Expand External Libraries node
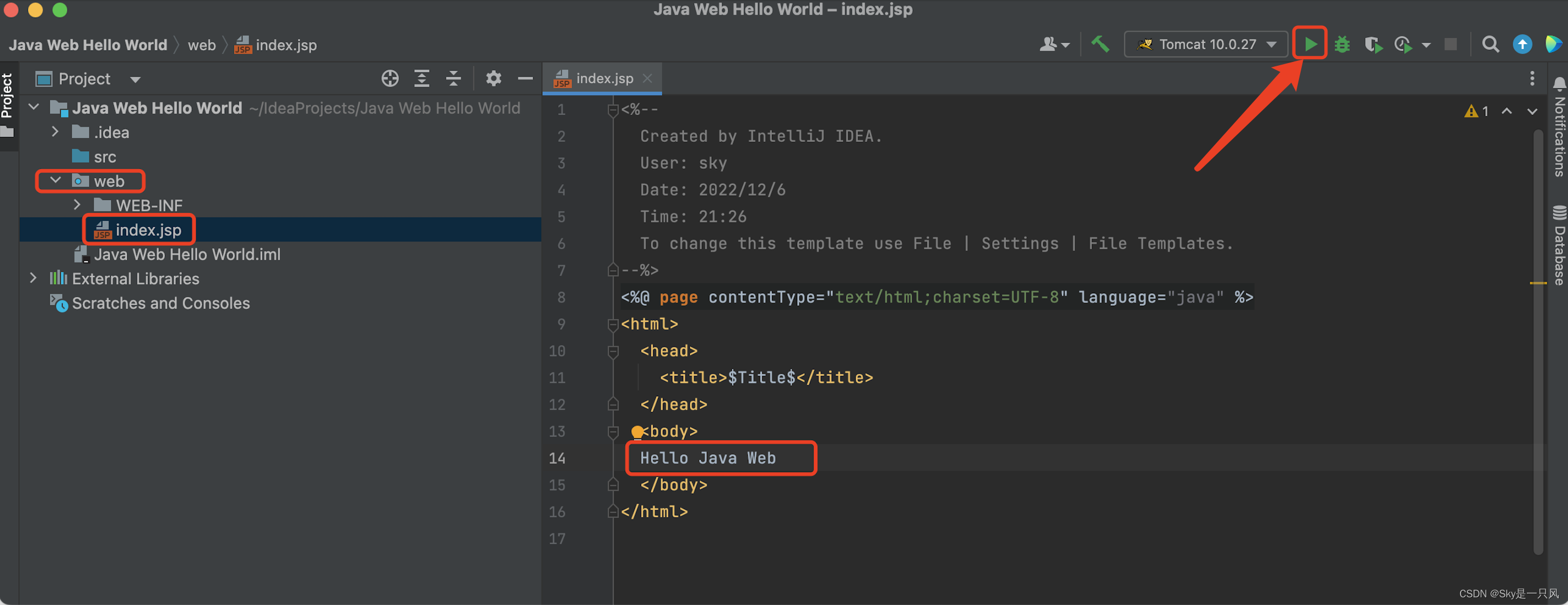 click(33, 278)
